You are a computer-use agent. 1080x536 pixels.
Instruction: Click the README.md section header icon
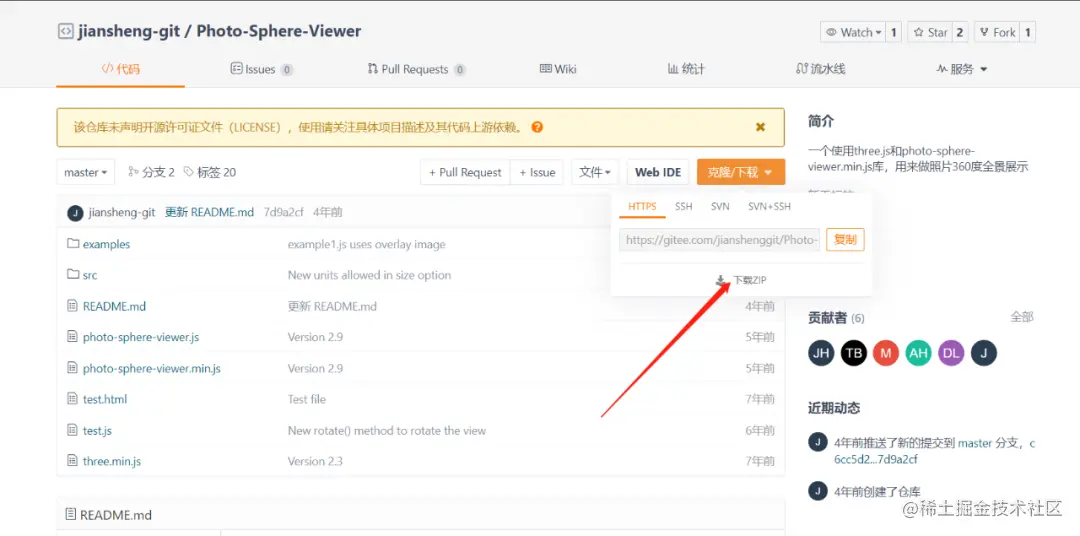(70, 514)
